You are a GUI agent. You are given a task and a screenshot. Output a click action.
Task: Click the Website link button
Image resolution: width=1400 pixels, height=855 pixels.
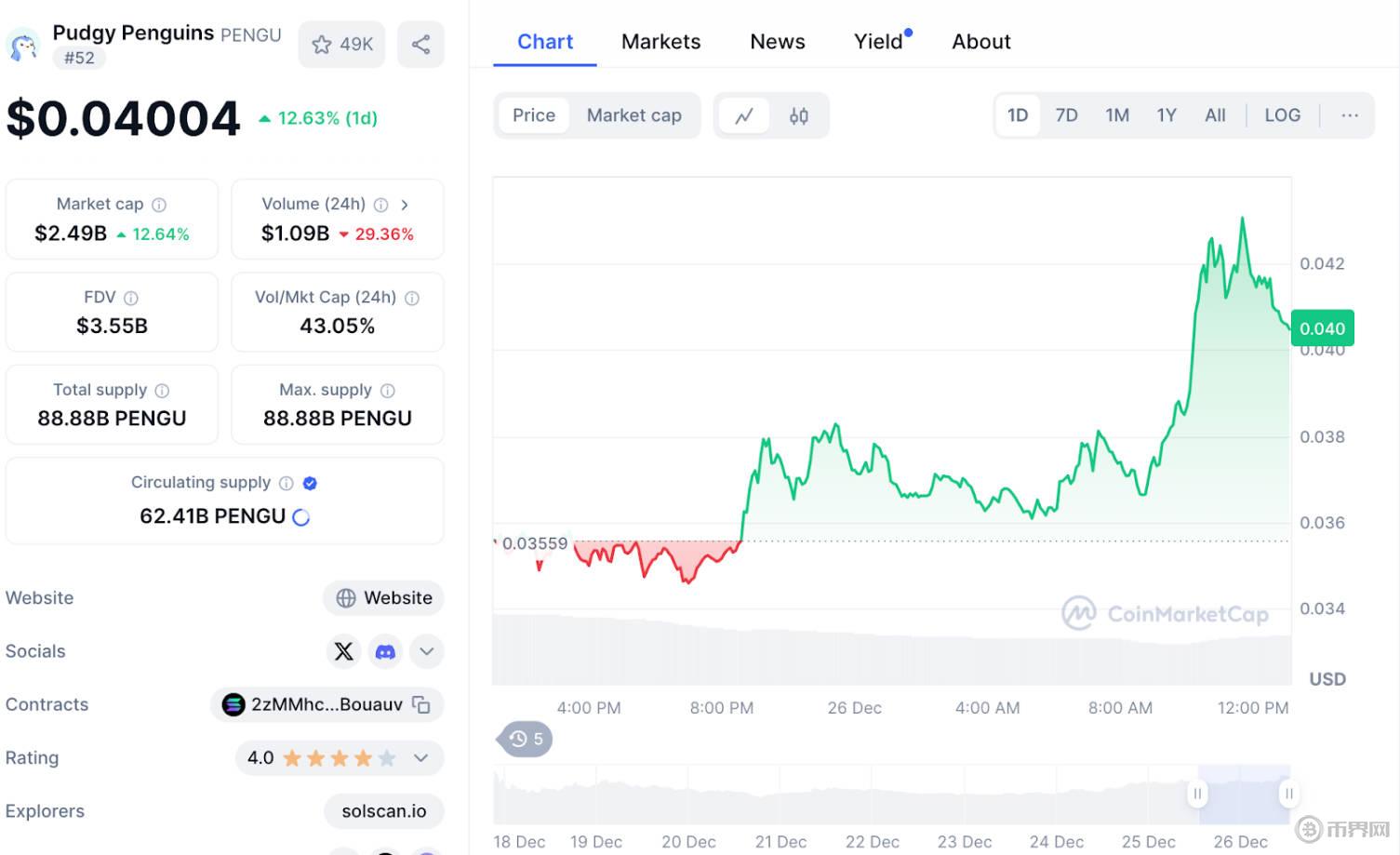click(x=383, y=598)
